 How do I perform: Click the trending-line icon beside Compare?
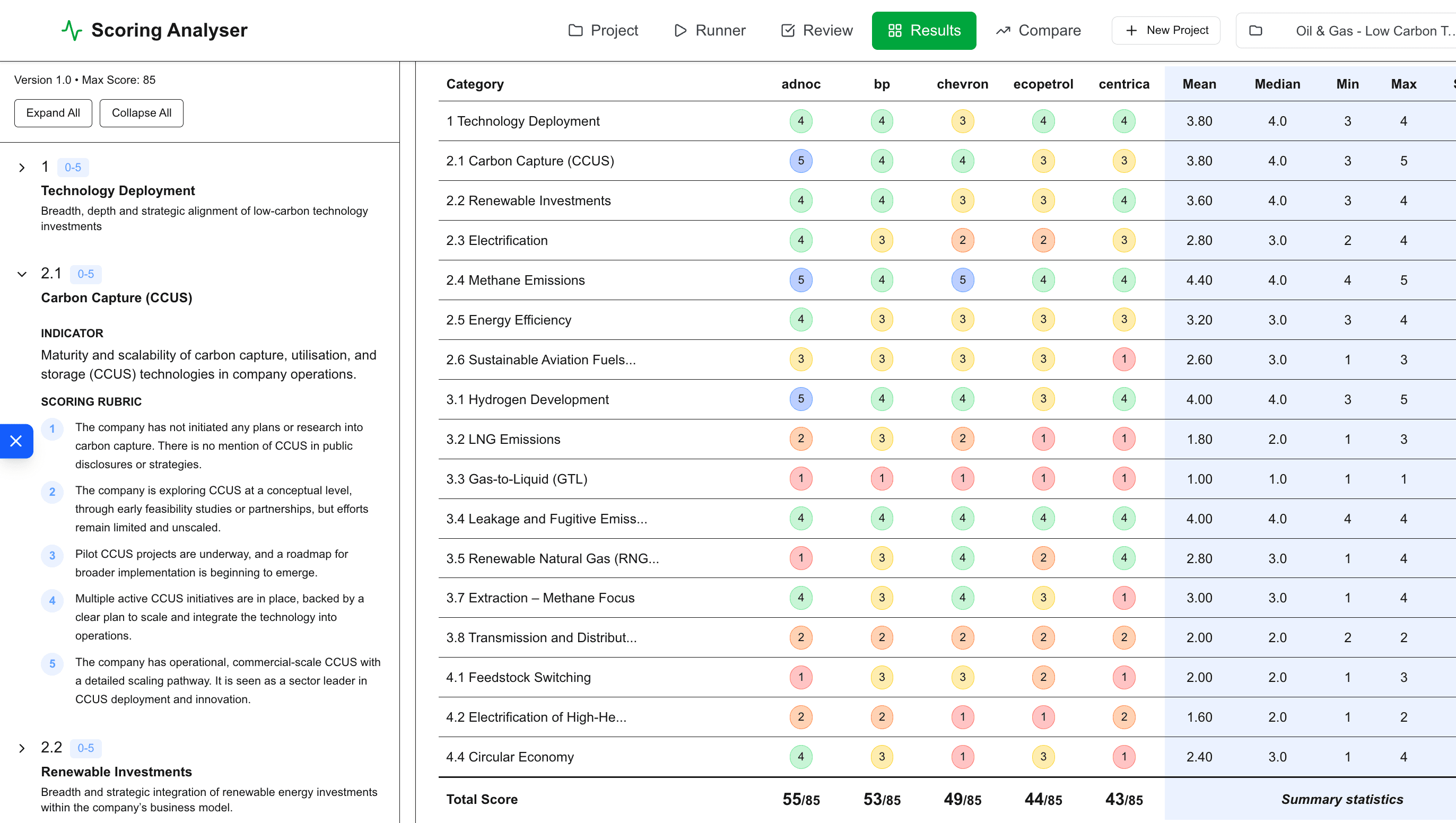tap(1003, 31)
